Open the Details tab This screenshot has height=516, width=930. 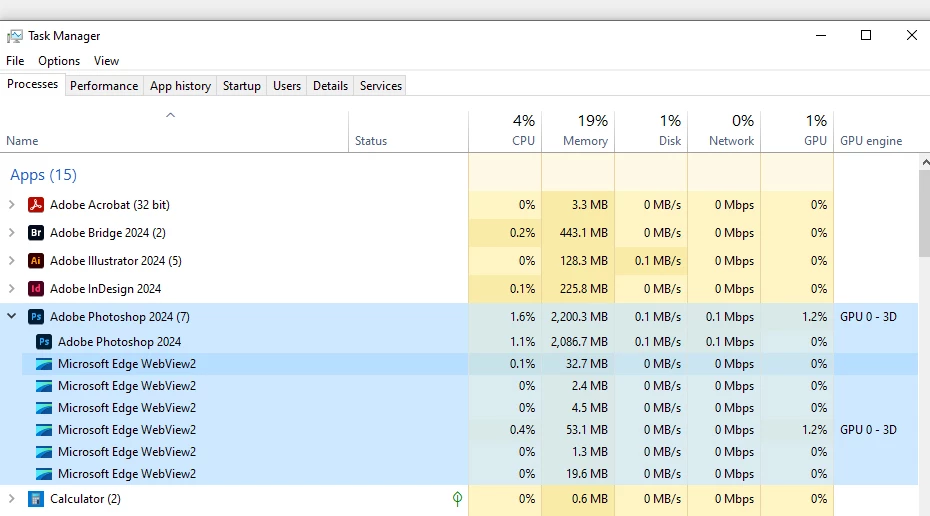(x=330, y=86)
